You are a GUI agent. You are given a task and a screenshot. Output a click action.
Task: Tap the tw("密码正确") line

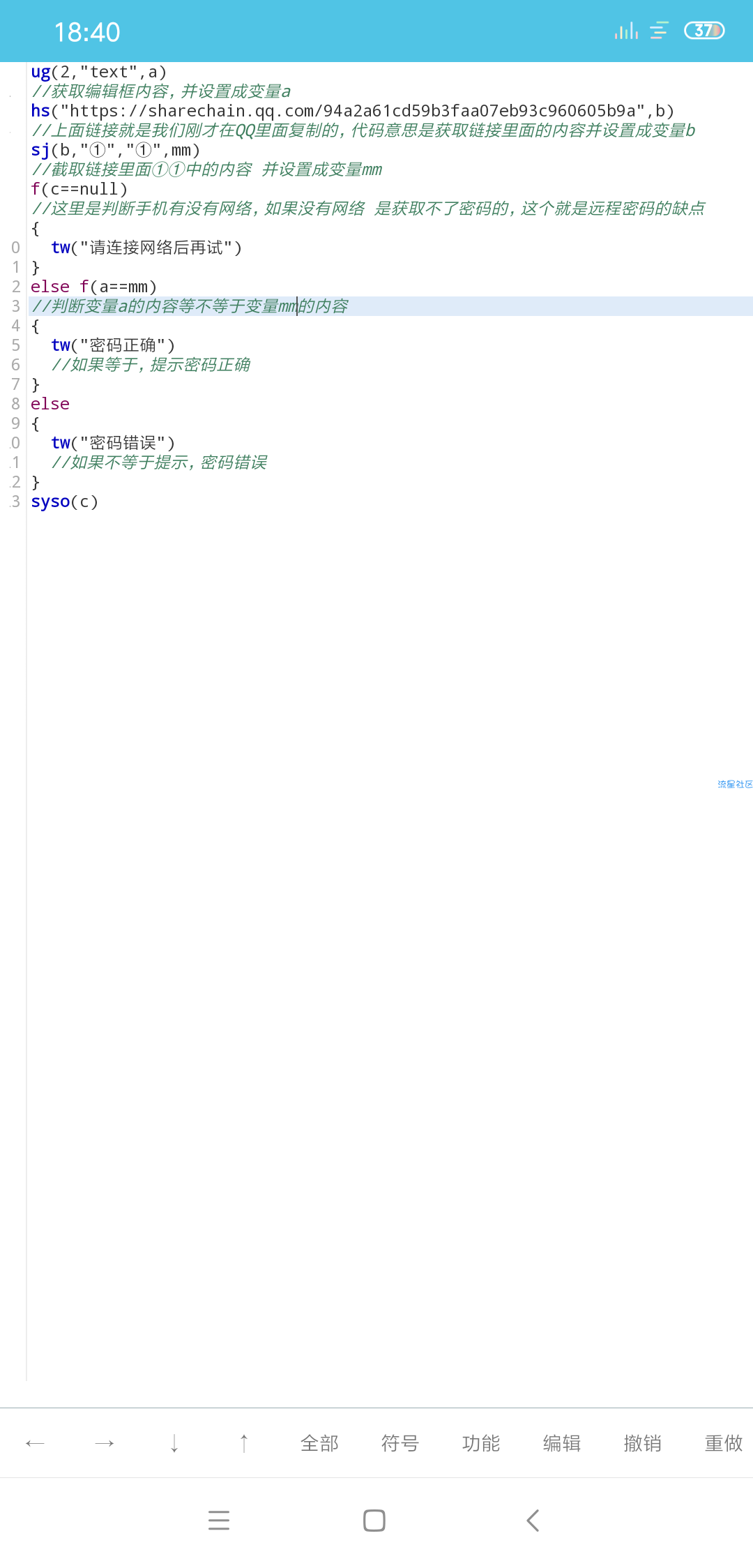(113, 345)
